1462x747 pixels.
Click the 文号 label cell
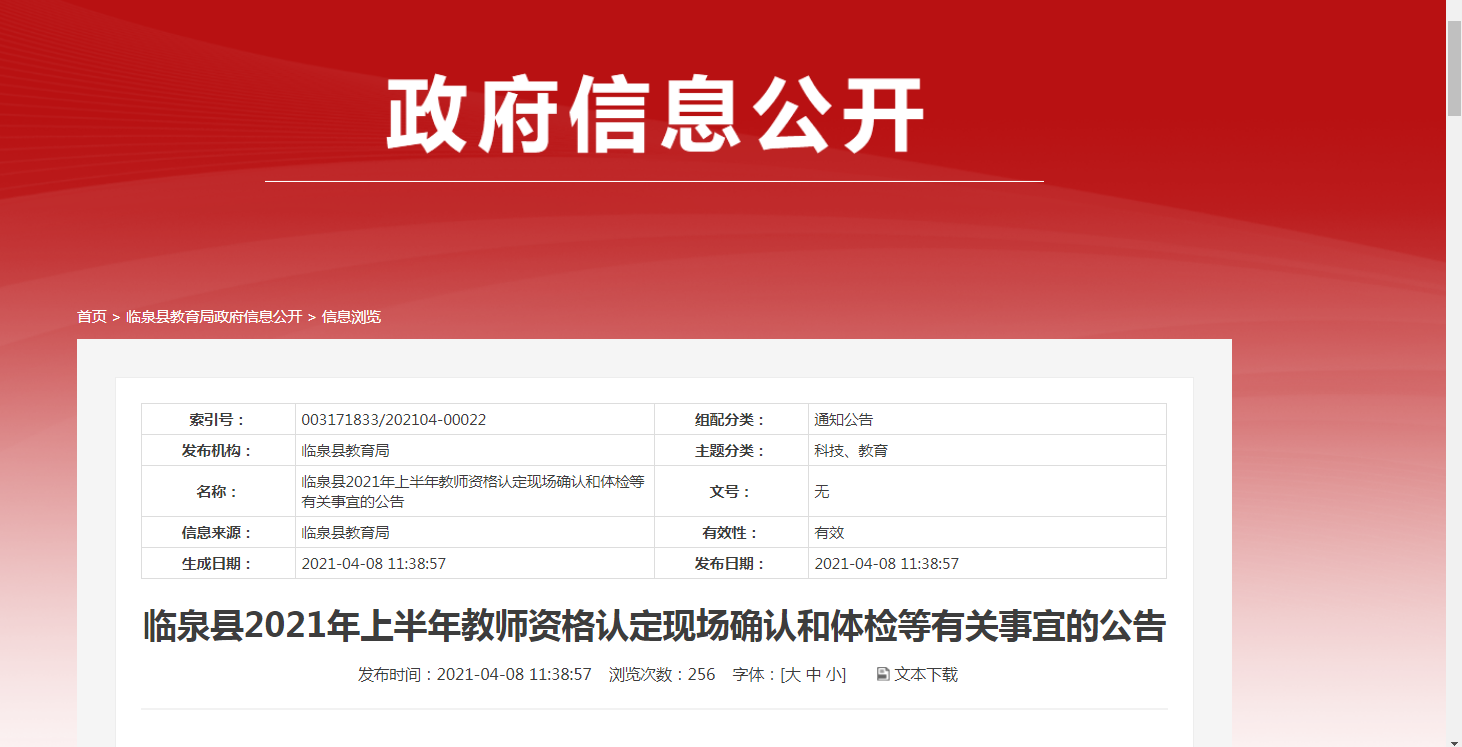click(732, 492)
